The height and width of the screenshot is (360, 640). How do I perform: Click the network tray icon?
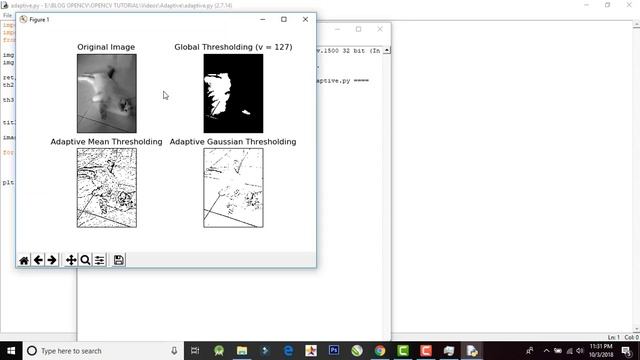pos(569,351)
